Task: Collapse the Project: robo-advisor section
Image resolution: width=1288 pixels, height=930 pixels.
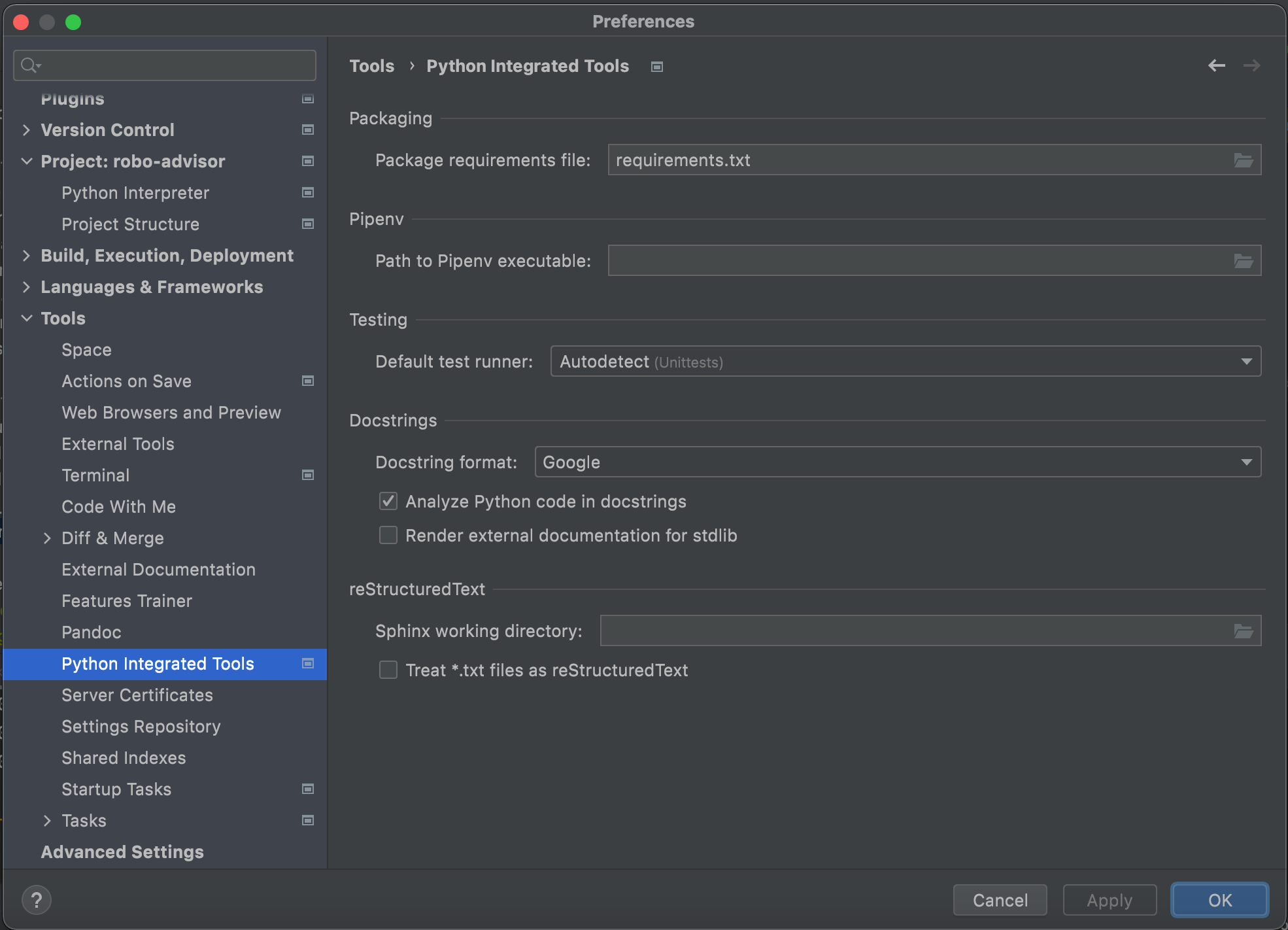Action: [x=27, y=161]
